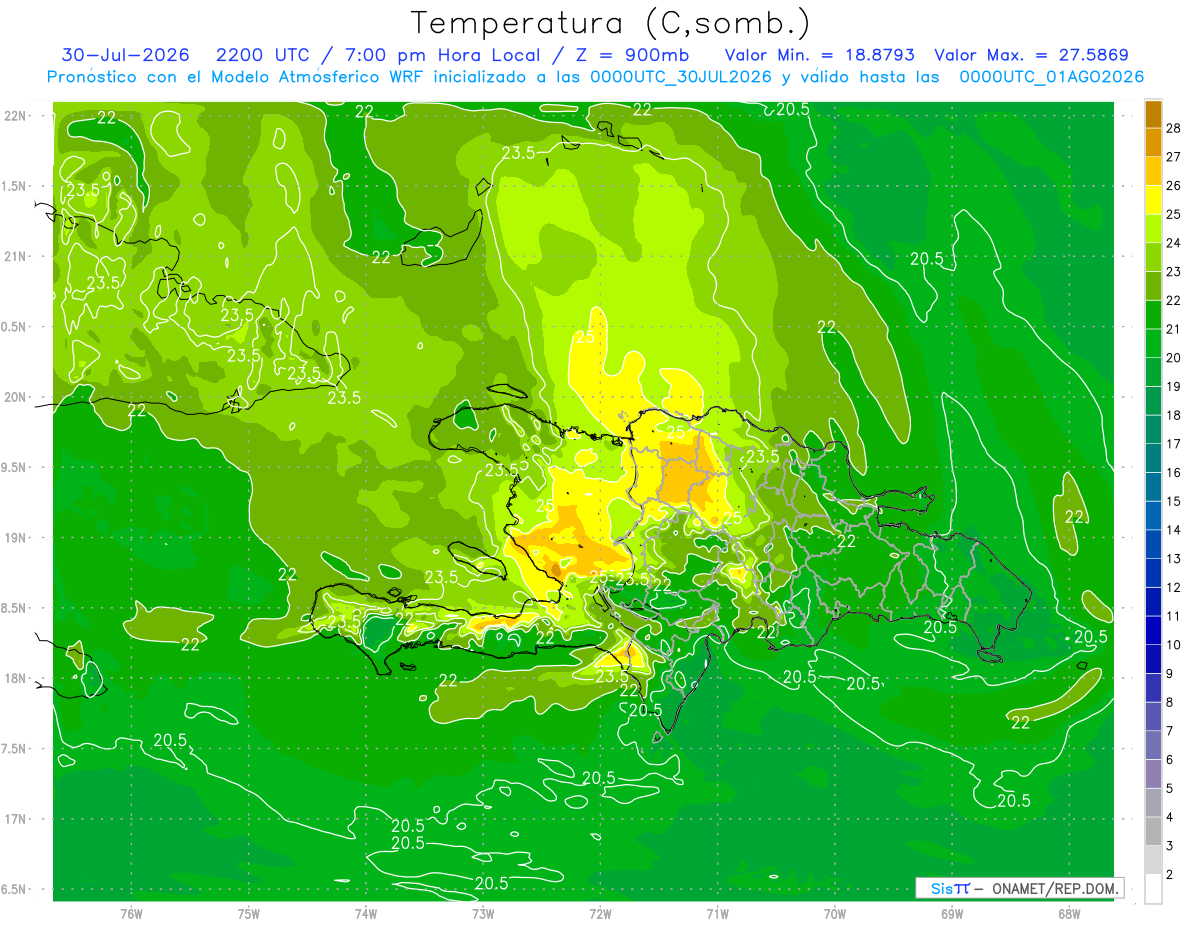Click the 20N latitude axis label
The image size is (1200, 927).
(15, 397)
